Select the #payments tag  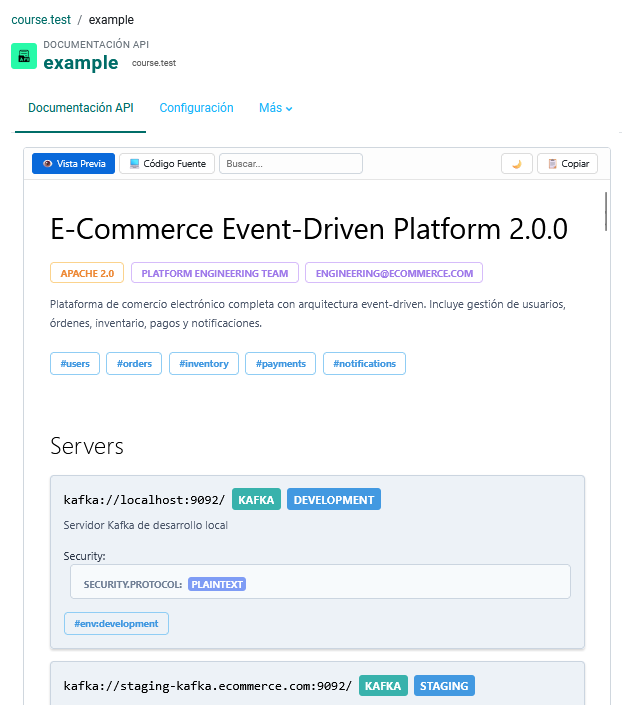point(281,363)
